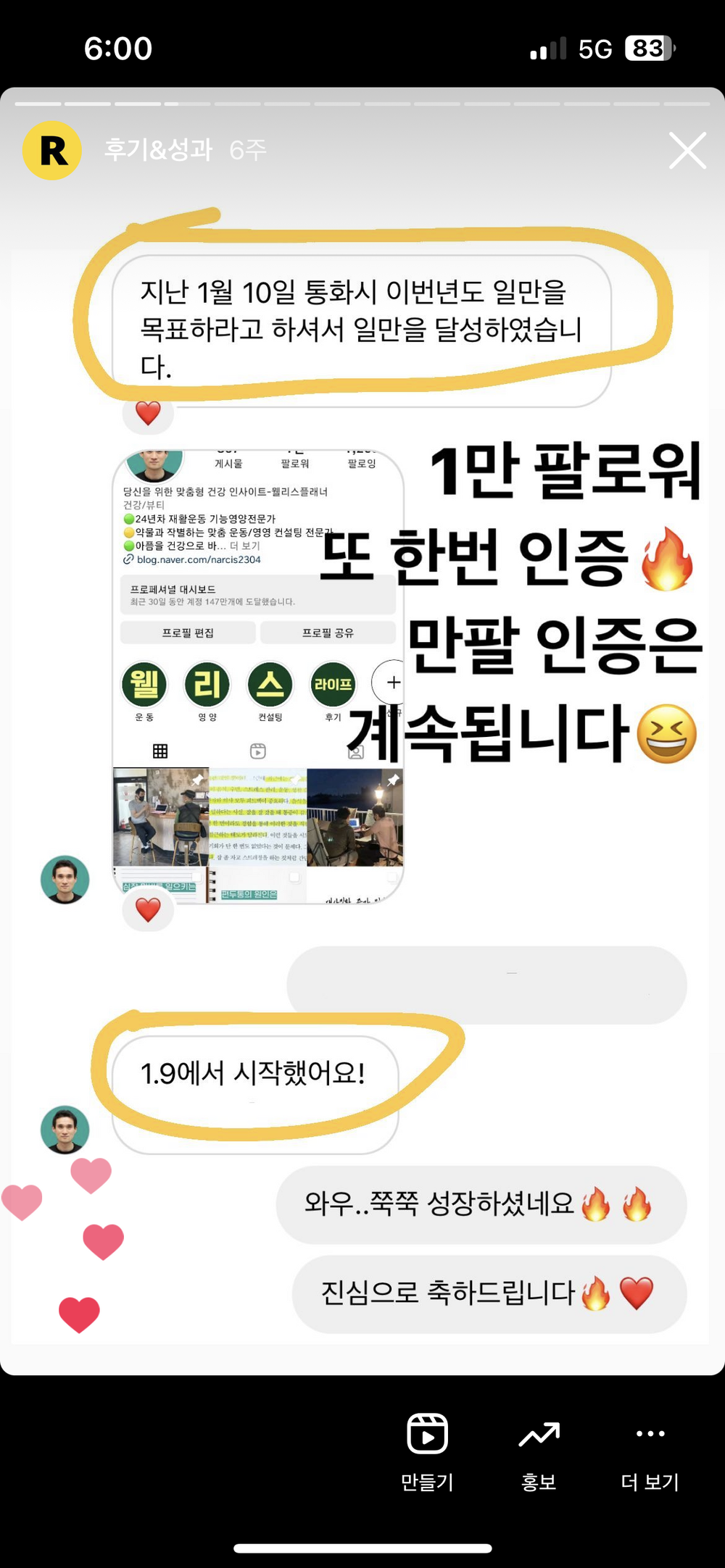Viewport: 725px width, 1568px height.
Task: Tap the 홍보 trending arrow icon
Action: coord(539,1434)
